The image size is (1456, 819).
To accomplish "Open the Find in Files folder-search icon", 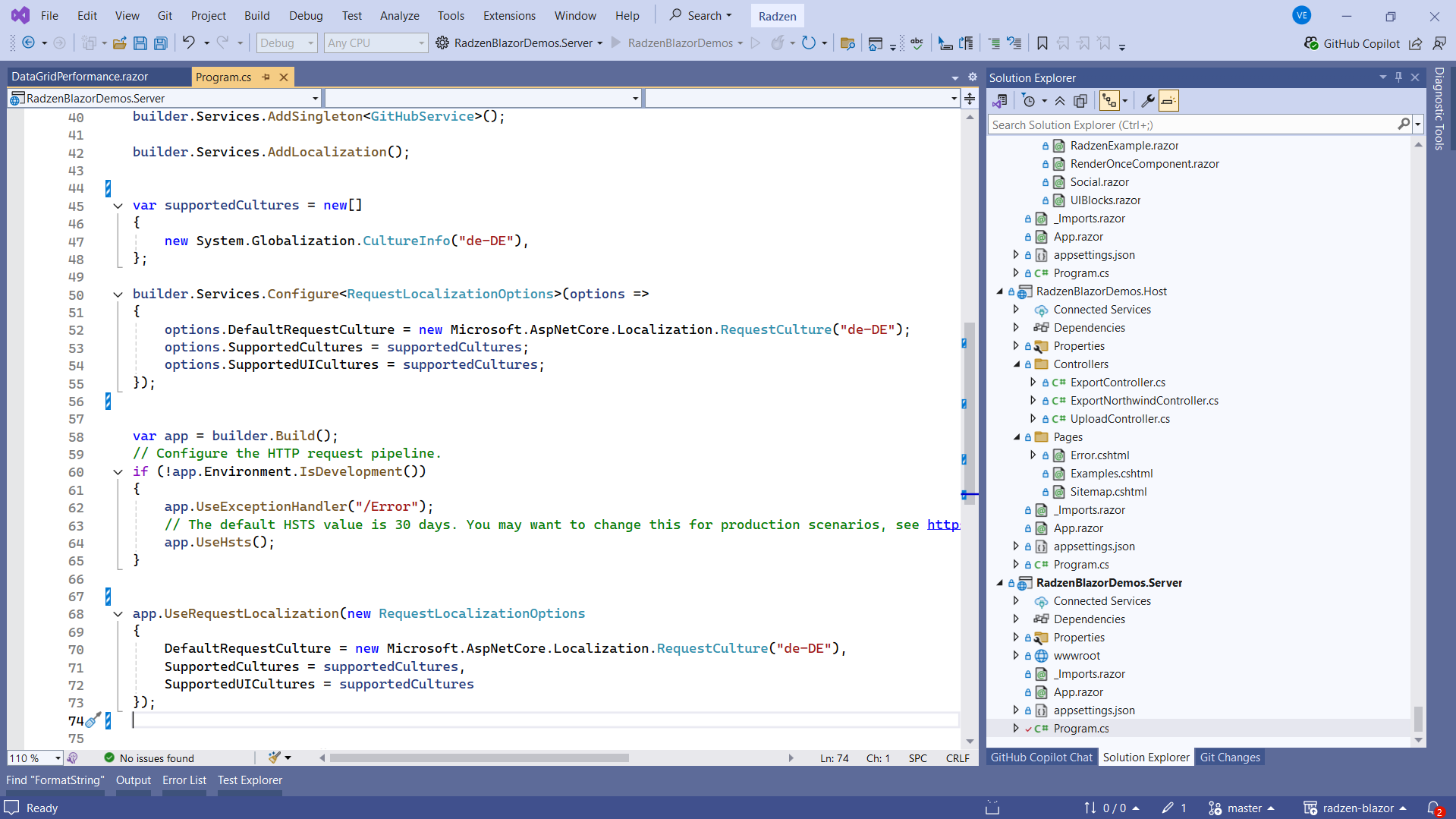I will click(847, 43).
